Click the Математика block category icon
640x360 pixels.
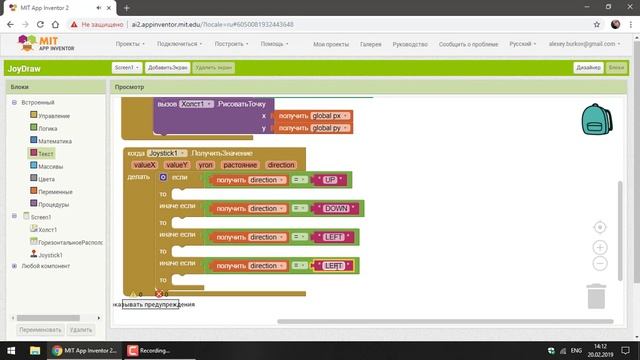pos(33,140)
